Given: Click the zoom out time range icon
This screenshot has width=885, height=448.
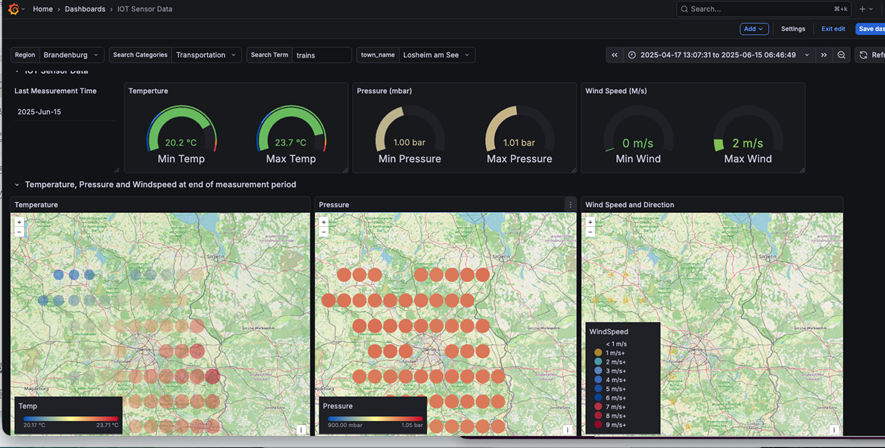Looking at the screenshot, I should point(842,55).
